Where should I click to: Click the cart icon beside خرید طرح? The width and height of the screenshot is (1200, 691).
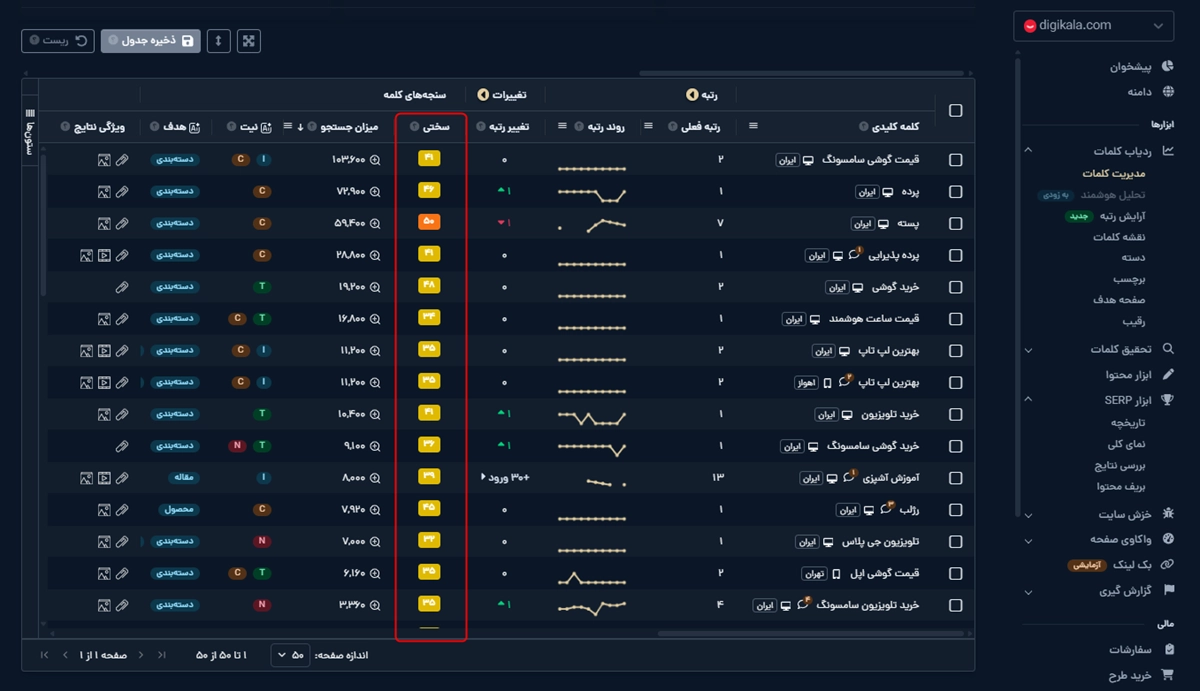click(x=1168, y=675)
